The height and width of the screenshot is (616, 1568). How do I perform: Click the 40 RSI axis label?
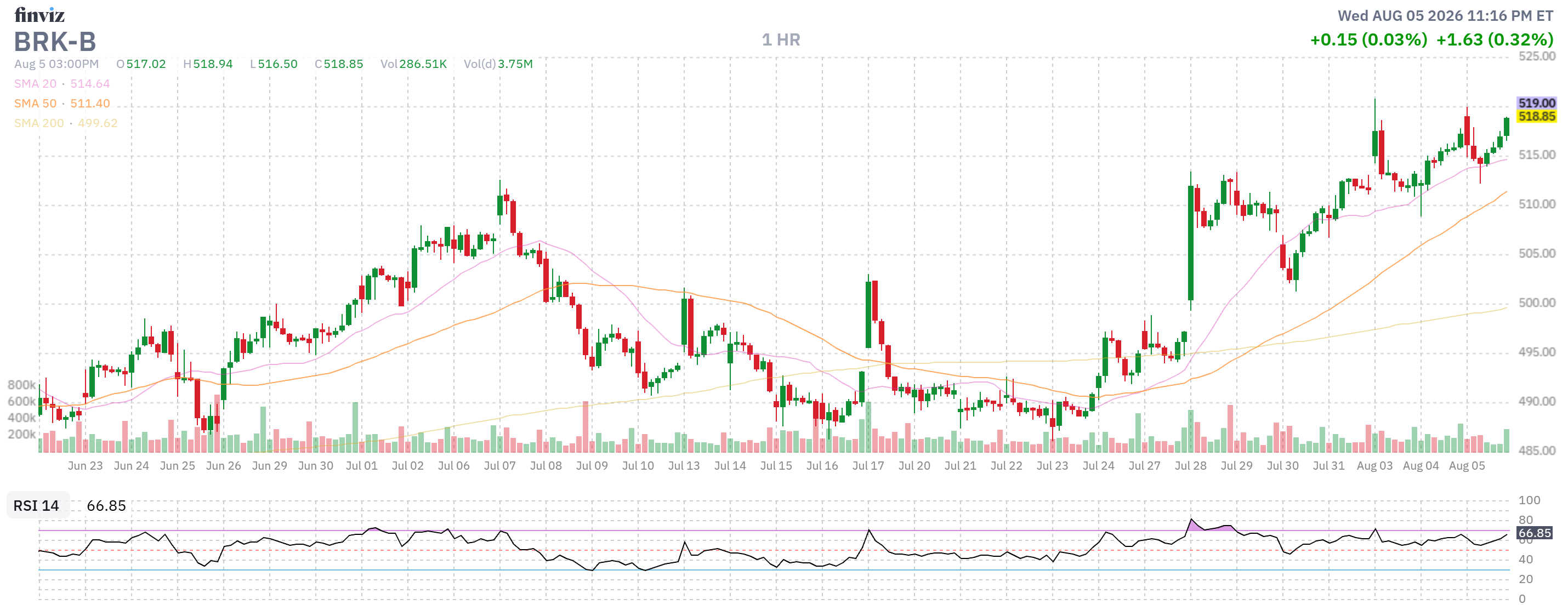tap(1525, 560)
